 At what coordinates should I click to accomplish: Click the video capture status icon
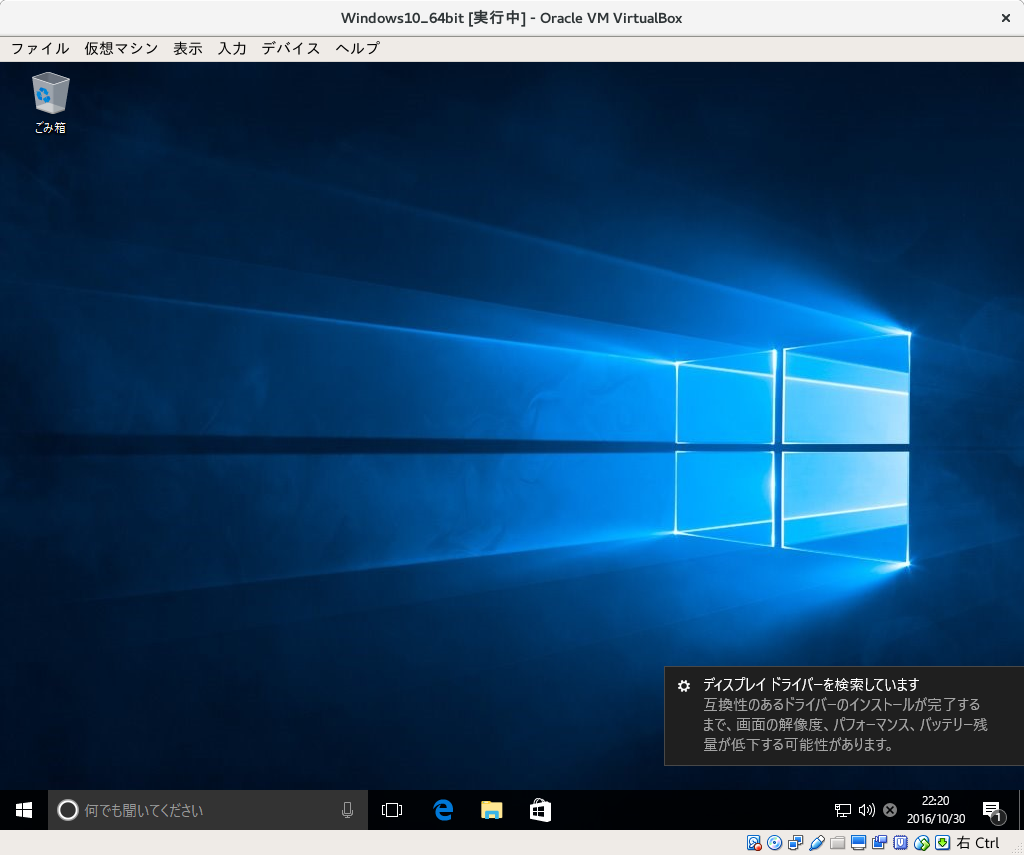(879, 843)
